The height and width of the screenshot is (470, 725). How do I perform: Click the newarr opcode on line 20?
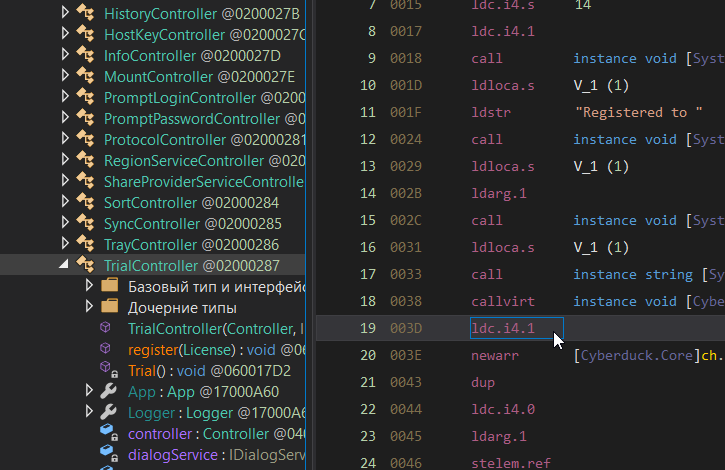[493, 356]
